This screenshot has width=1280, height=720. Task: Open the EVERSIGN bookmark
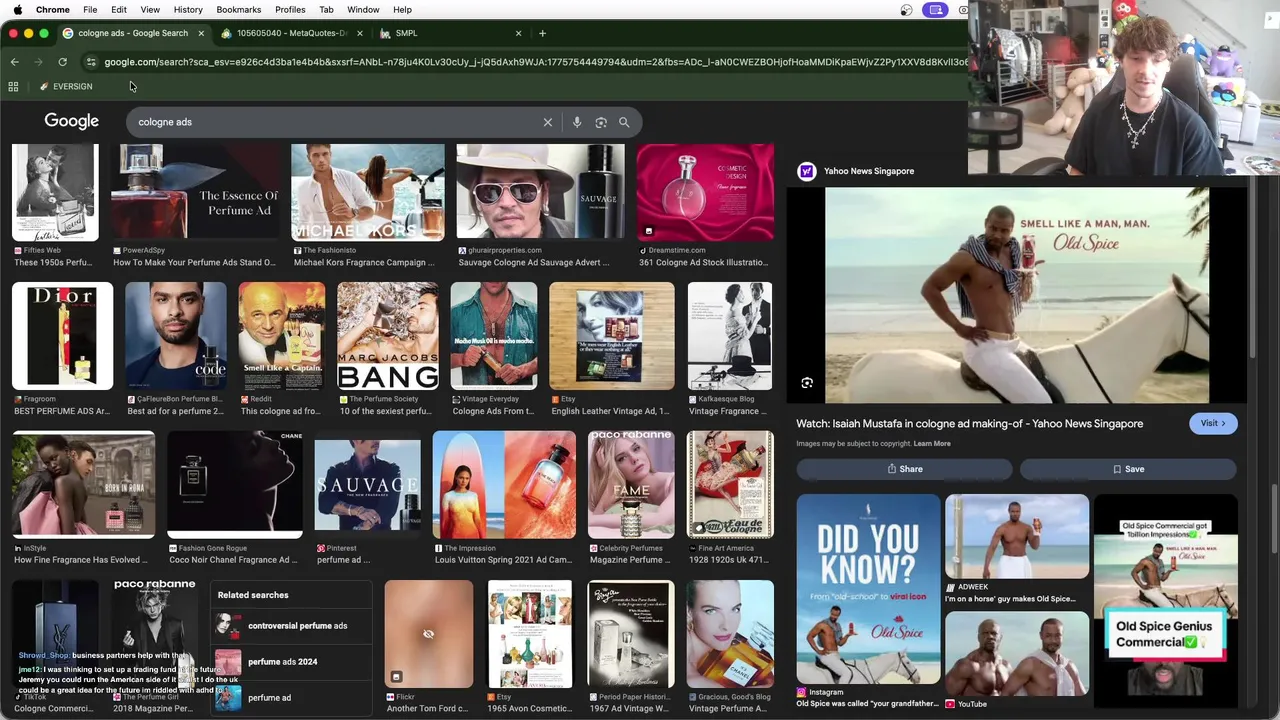pyautogui.click(x=66, y=87)
